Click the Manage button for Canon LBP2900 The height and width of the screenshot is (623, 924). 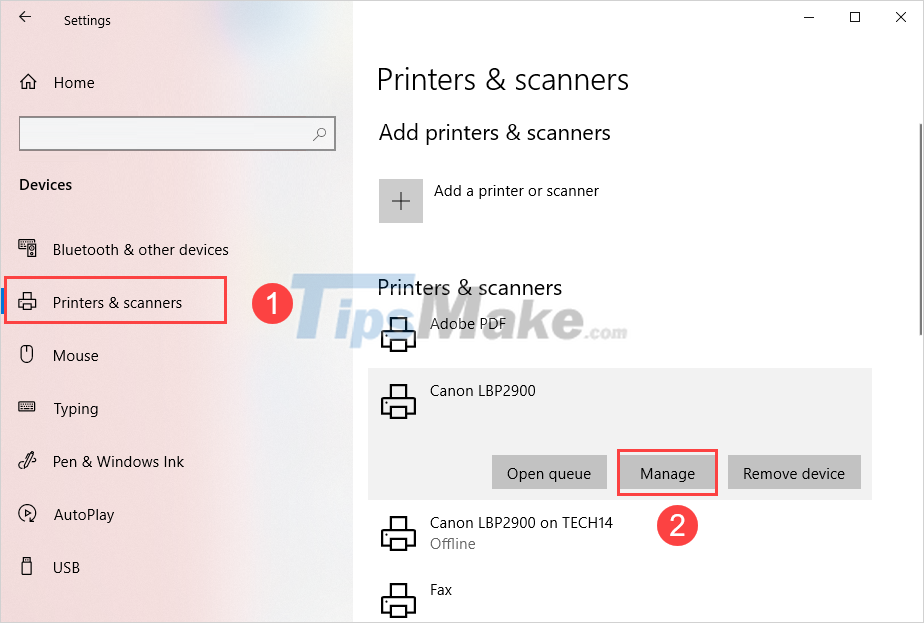[667, 472]
